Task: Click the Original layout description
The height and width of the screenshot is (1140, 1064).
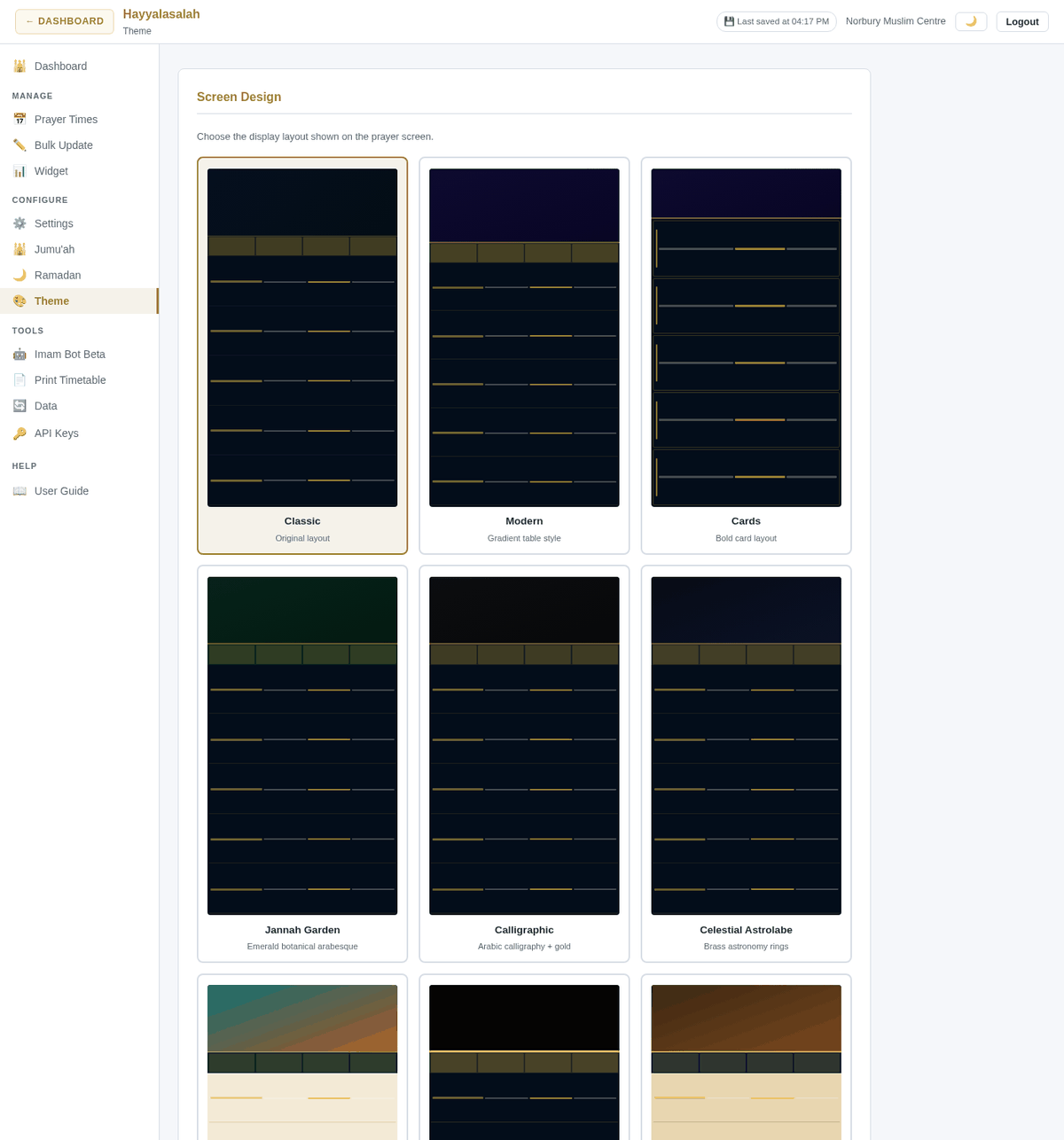Action: (x=302, y=538)
